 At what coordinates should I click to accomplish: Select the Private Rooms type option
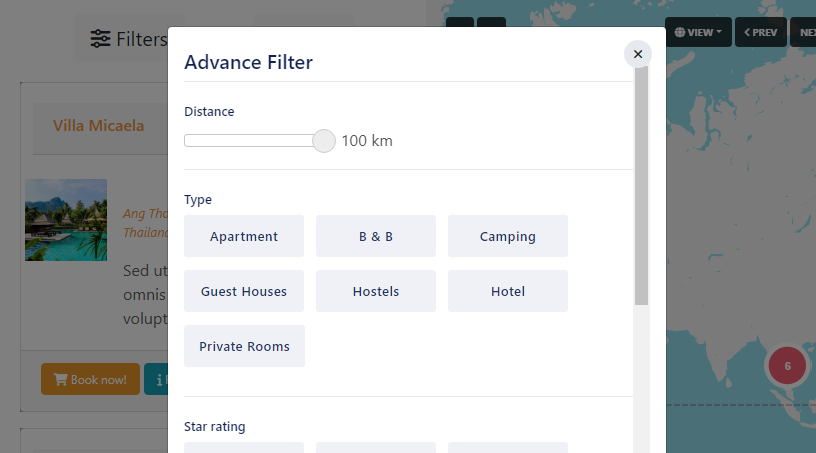click(x=244, y=346)
